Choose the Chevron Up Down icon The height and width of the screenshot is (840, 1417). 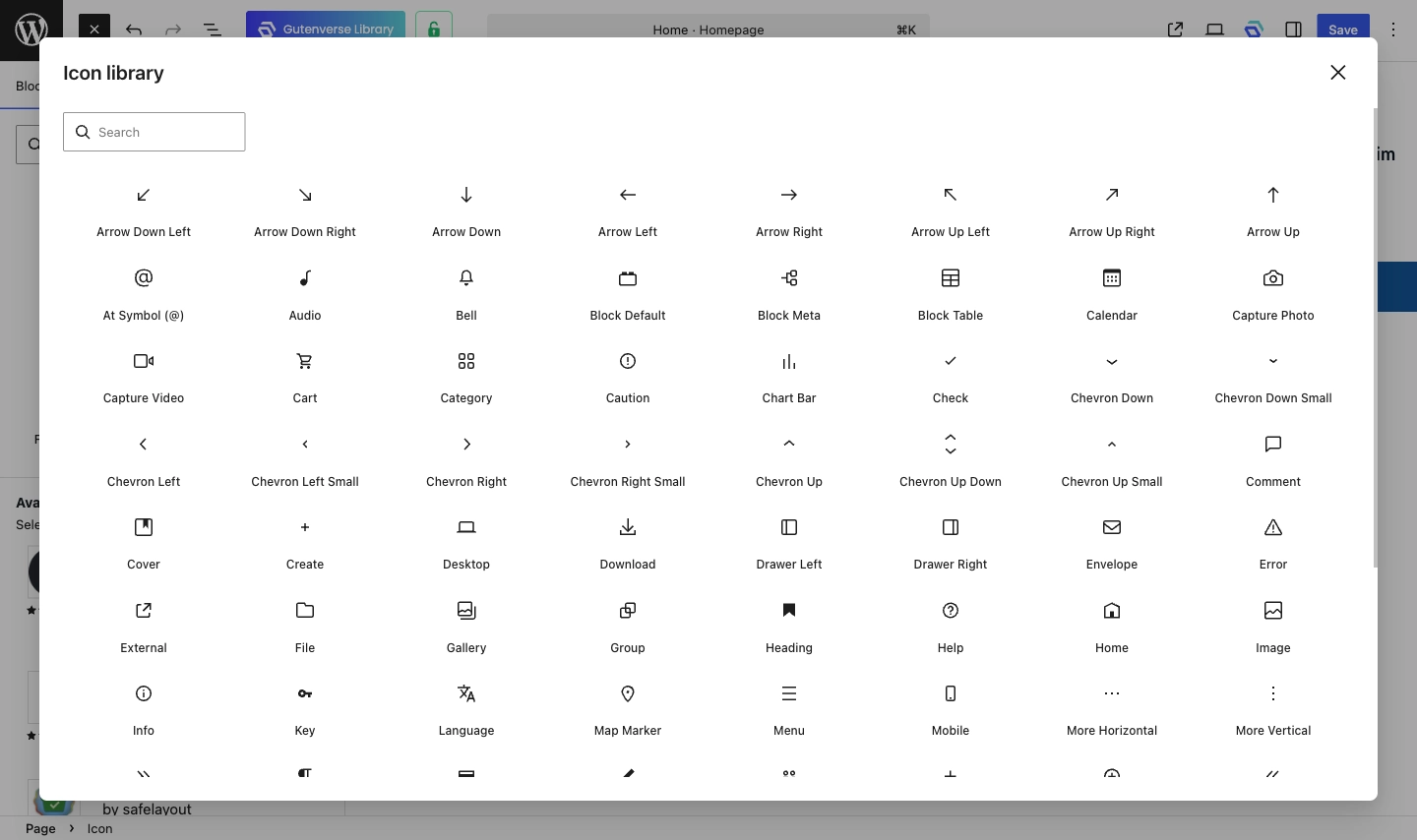coord(951,445)
